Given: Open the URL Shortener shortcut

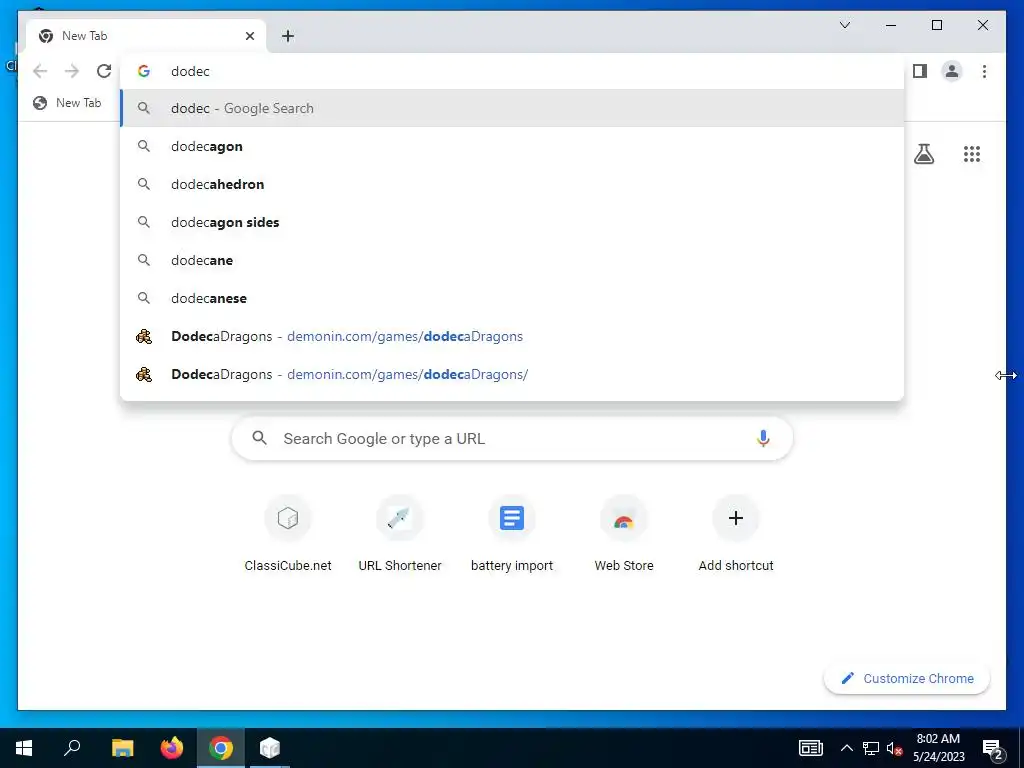Looking at the screenshot, I should [400, 534].
